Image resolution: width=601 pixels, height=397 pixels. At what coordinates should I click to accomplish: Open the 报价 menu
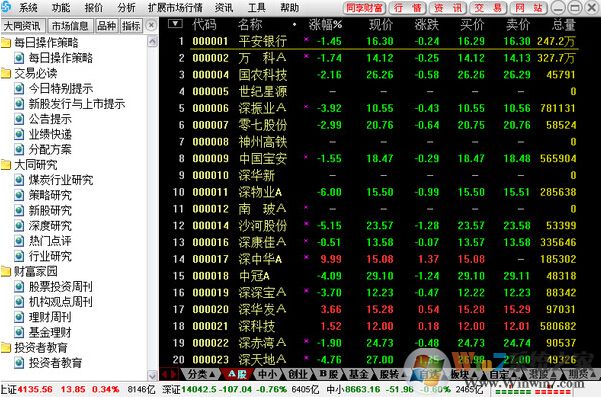(x=94, y=8)
